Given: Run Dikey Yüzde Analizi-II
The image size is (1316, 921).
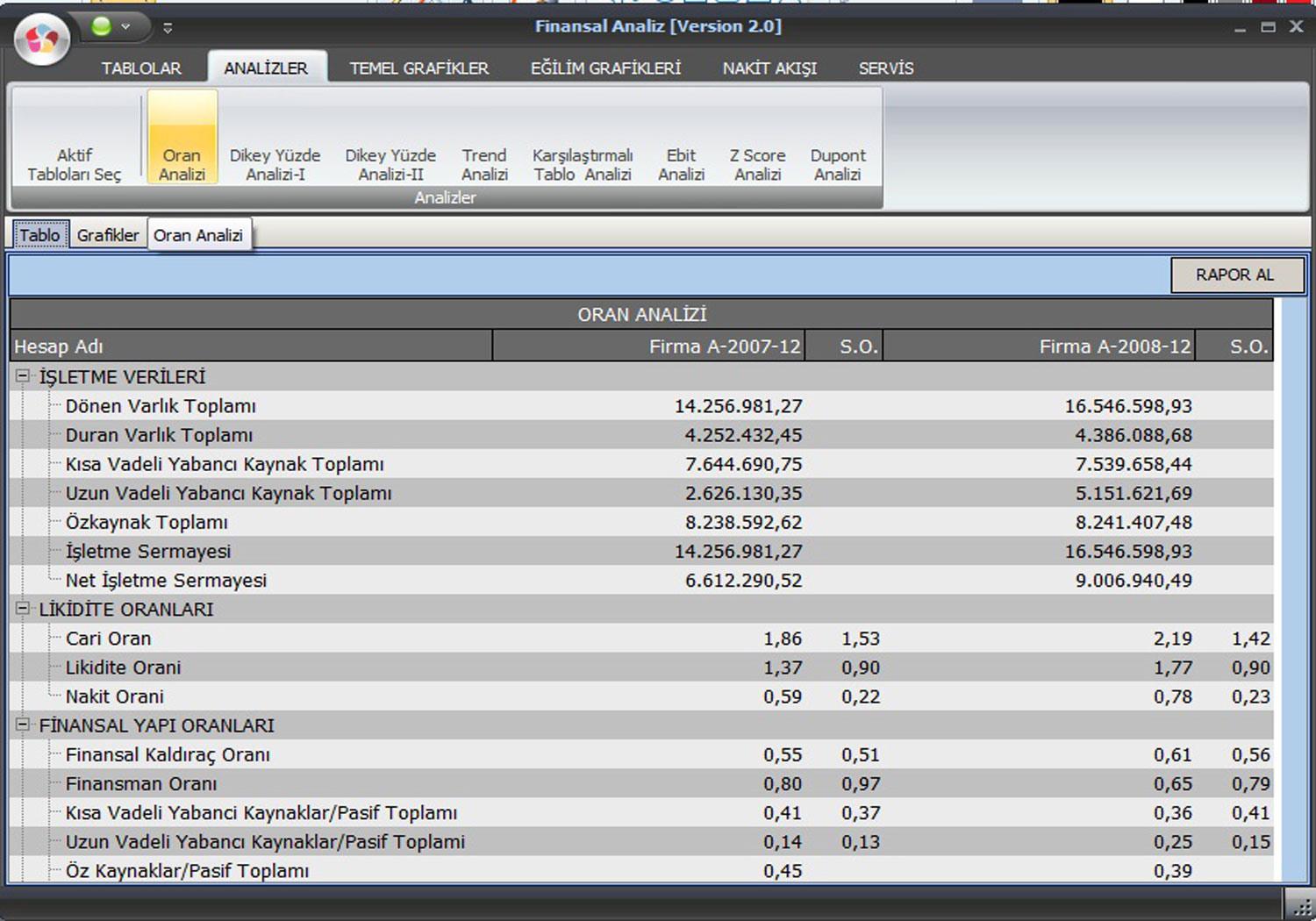Looking at the screenshot, I should pos(390,138).
